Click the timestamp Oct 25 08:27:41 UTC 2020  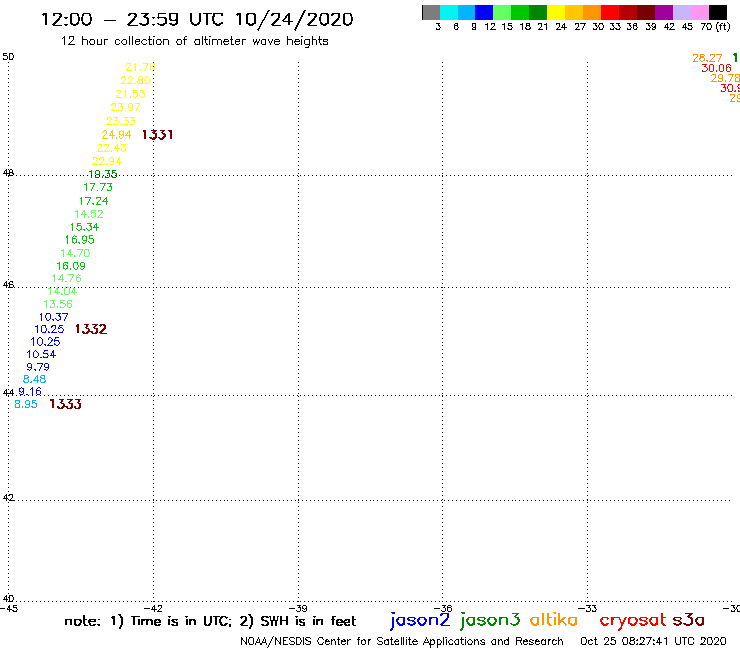click(x=653, y=641)
